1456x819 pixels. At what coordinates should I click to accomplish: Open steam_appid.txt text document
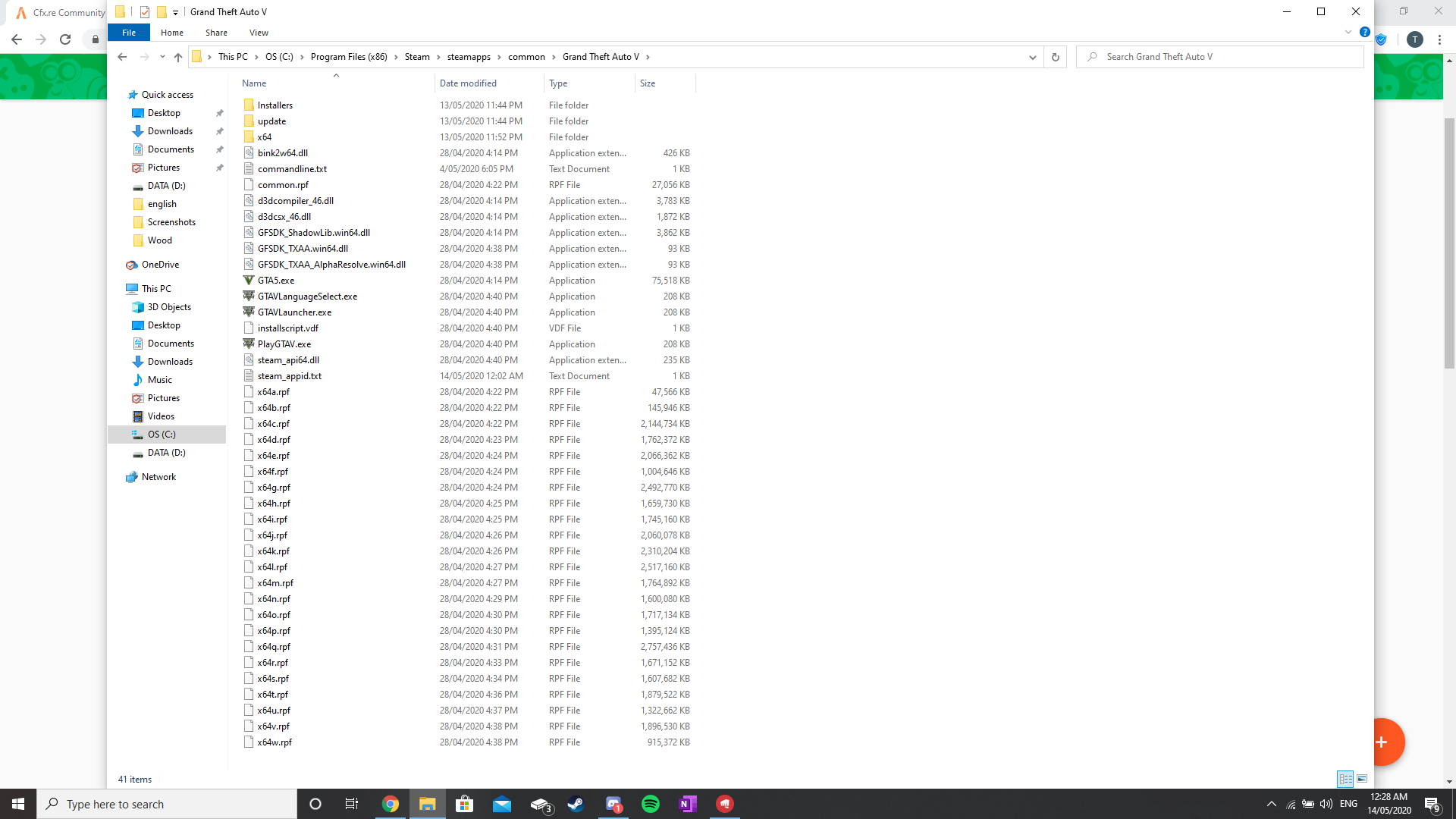pos(289,375)
